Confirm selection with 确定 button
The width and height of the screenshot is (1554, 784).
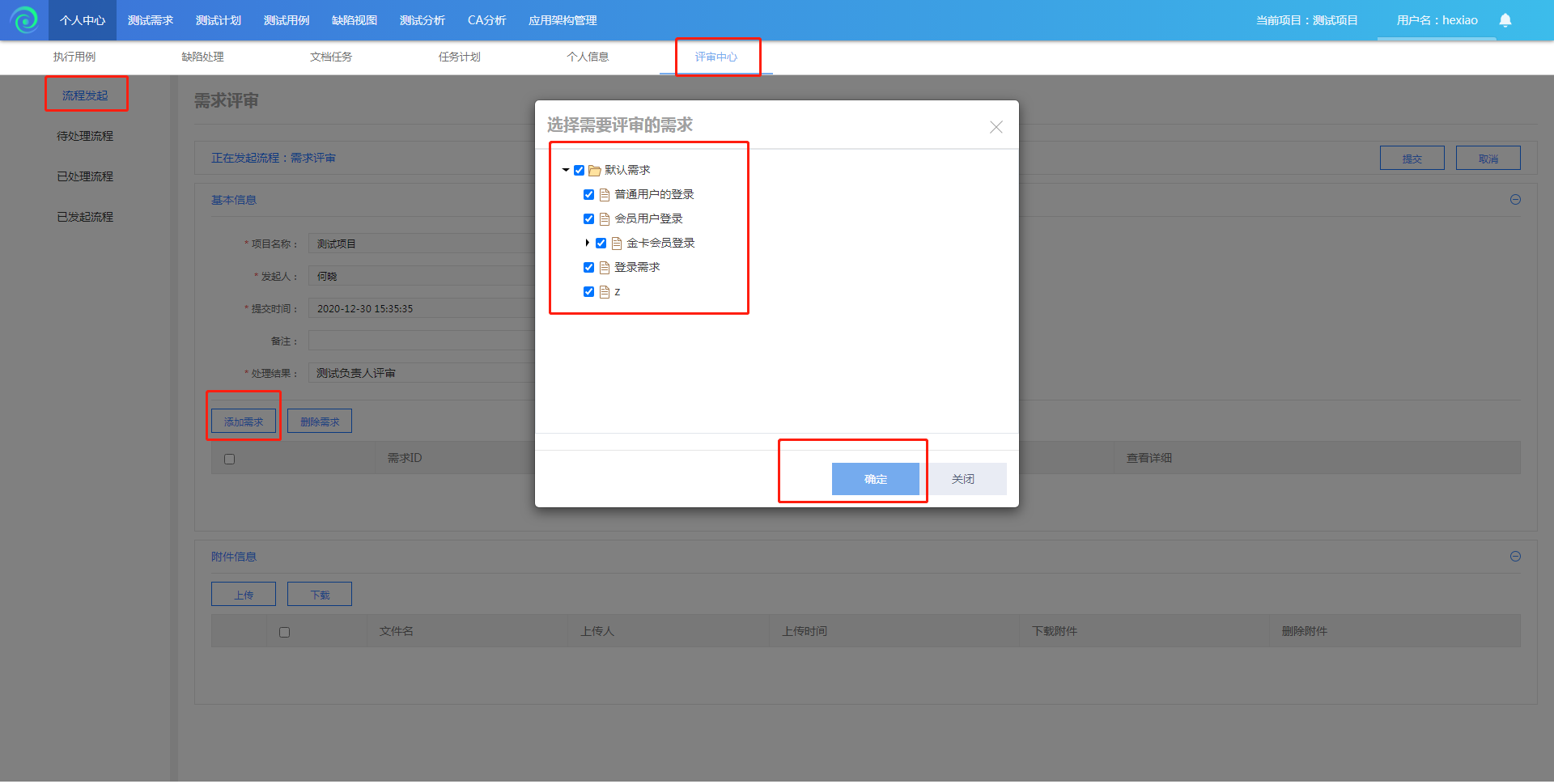coord(875,479)
